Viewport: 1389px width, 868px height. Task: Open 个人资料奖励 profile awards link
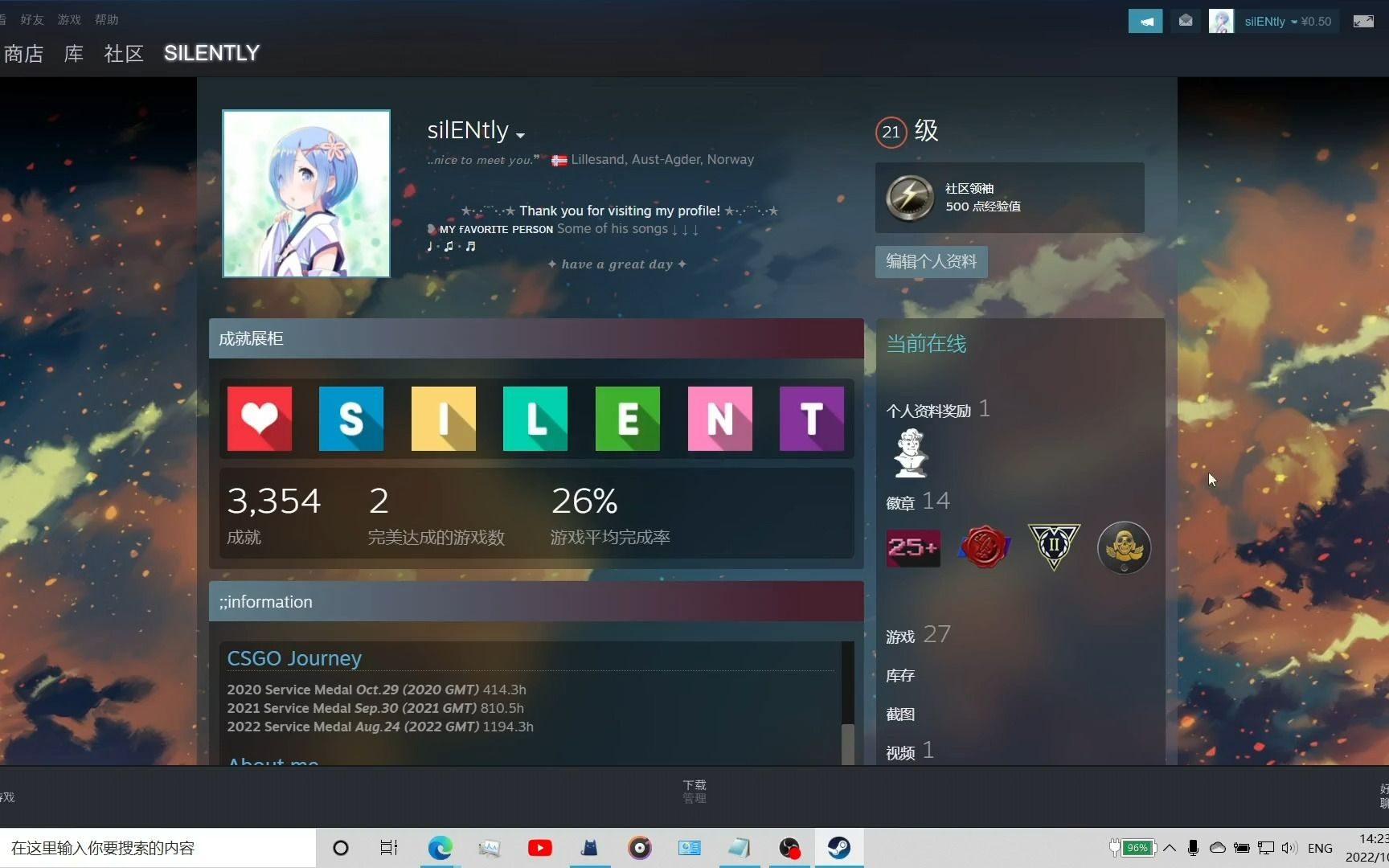click(938, 410)
